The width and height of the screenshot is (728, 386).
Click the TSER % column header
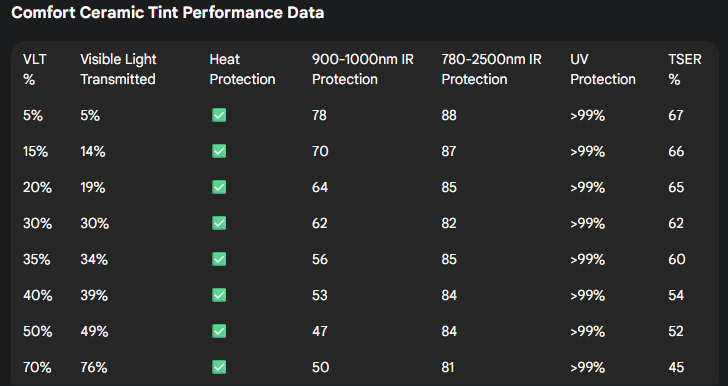pyautogui.click(x=685, y=69)
